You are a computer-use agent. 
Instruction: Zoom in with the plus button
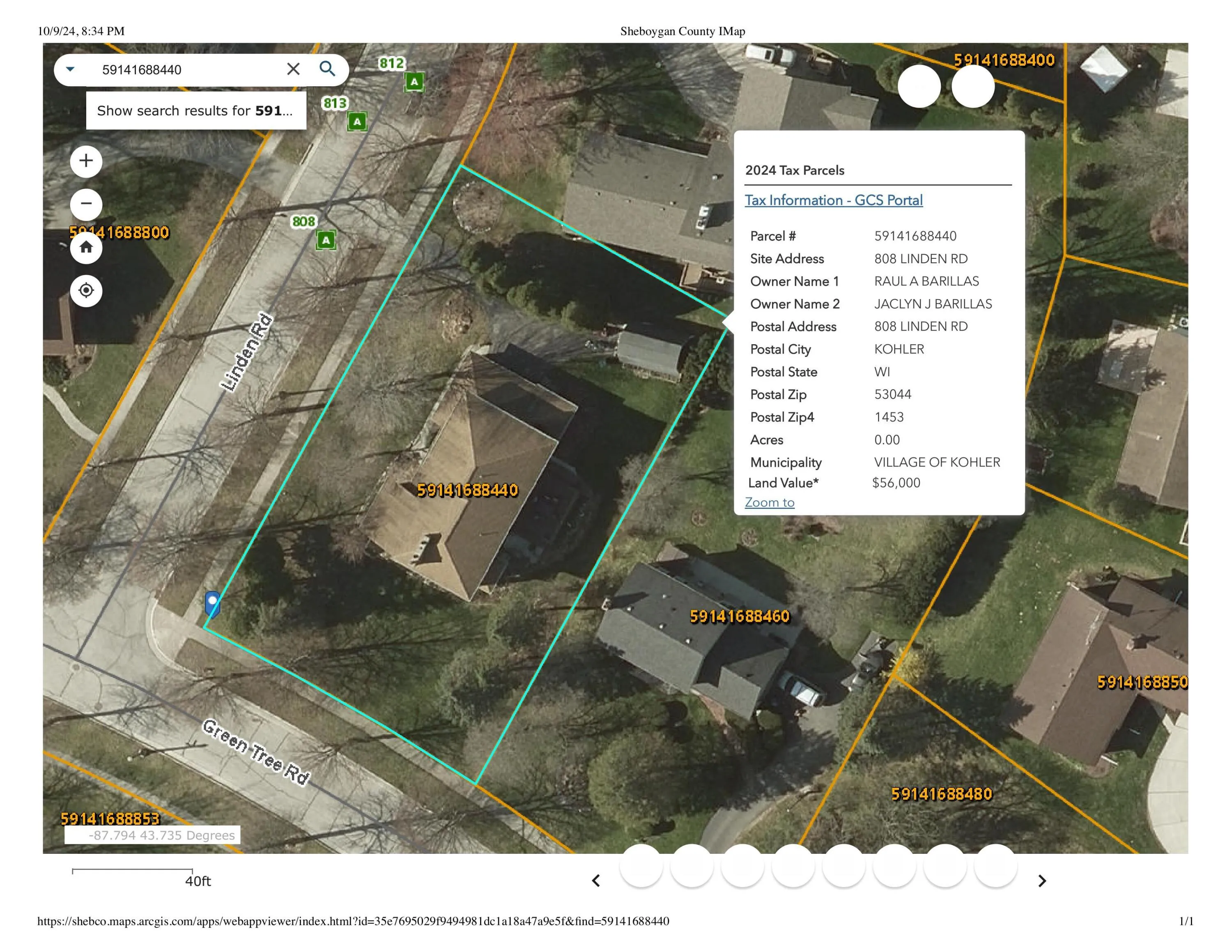tap(86, 161)
